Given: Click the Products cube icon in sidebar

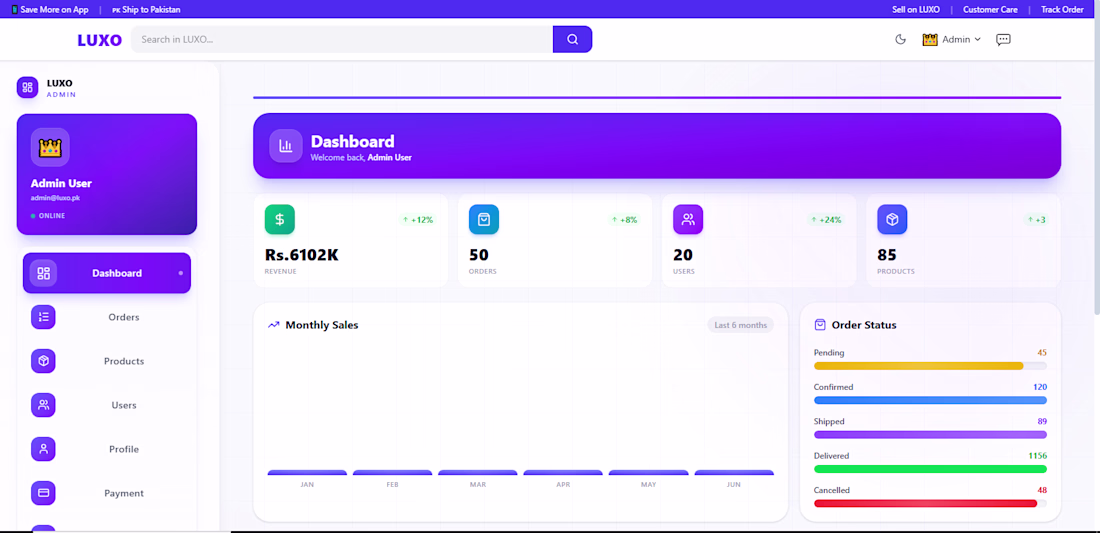Looking at the screenshot, I should [x=43, y=361].
